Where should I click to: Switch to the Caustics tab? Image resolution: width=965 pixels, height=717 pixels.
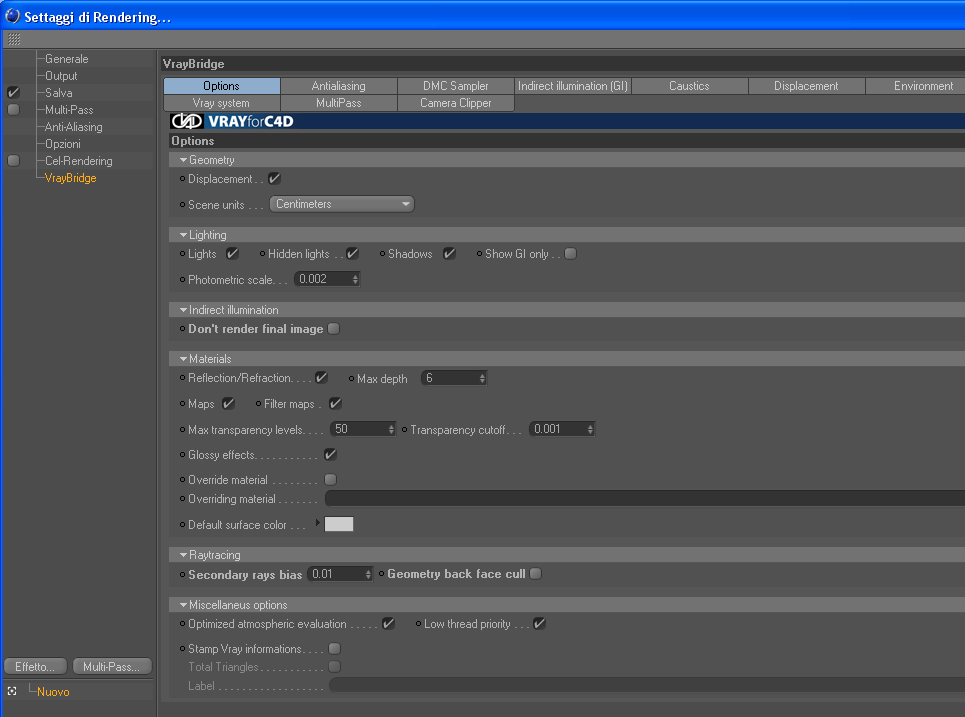click(x=689, y=86)
